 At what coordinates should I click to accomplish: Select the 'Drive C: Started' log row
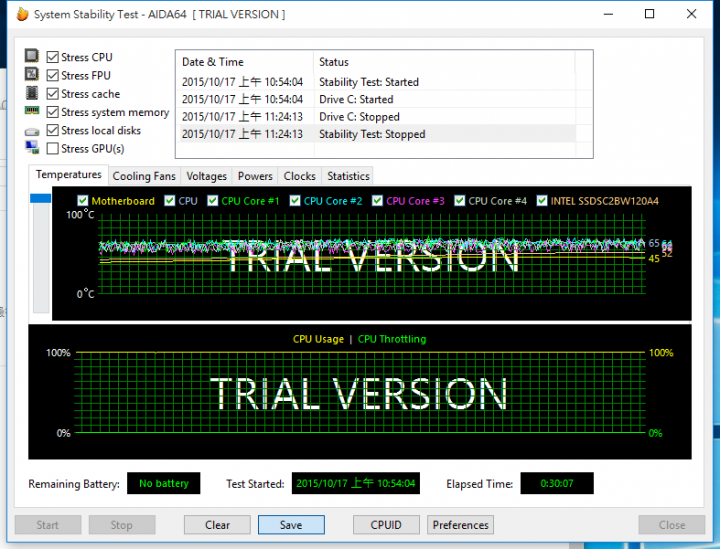377,100
